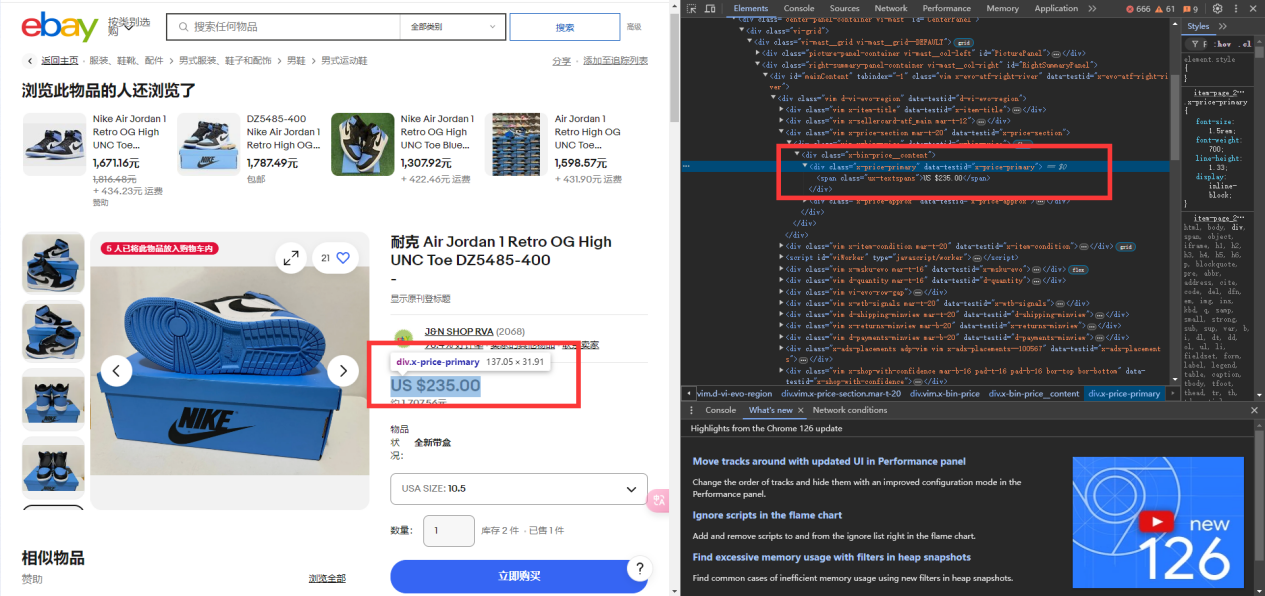Open the Performance tab
This screenshot has width=1265, height=596.
pyautogui.click(x=946, y=8)
